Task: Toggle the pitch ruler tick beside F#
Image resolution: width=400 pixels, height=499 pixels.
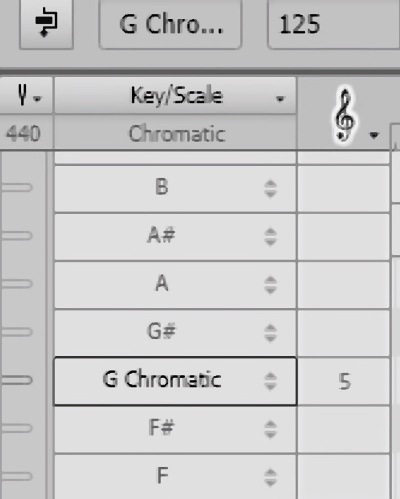Action: click(16, 428)
